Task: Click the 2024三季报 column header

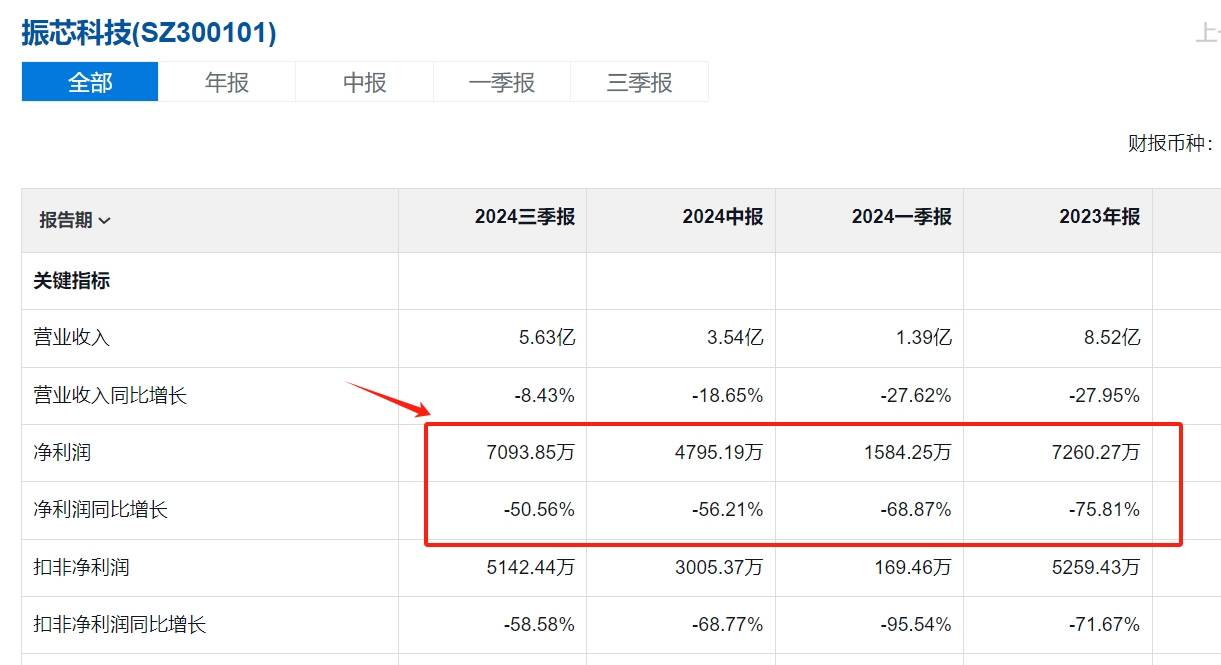Action: (x=525, y=217)
